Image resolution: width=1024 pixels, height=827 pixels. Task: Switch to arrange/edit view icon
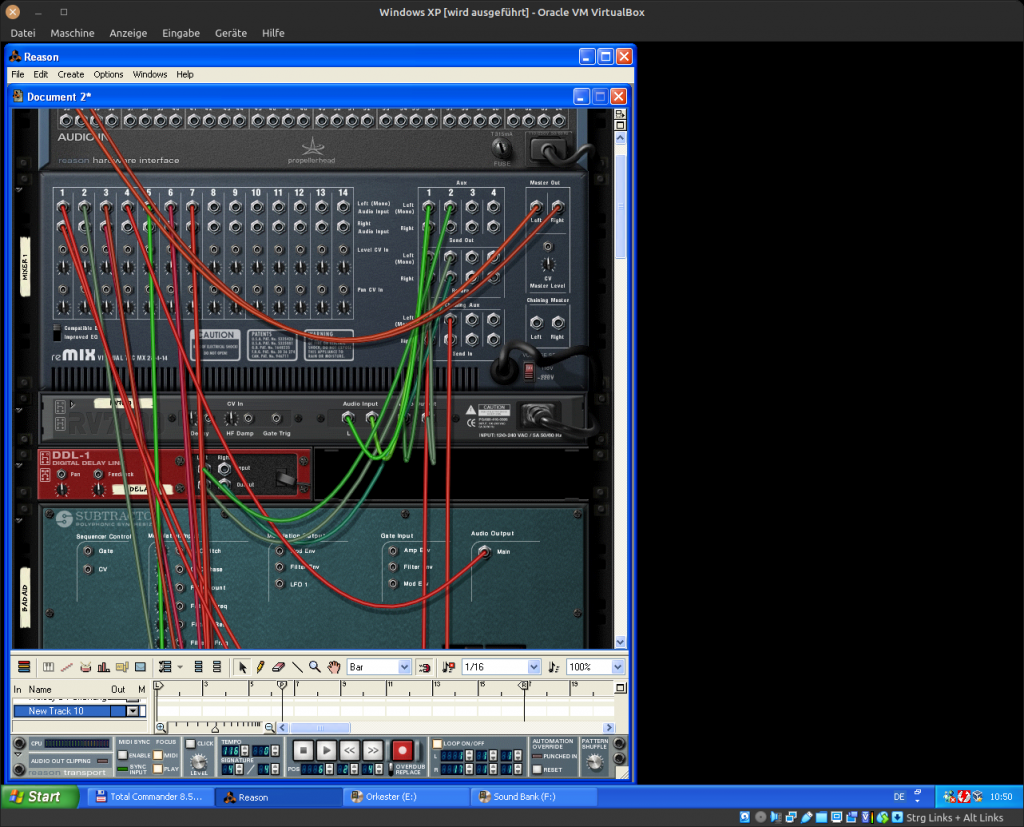[24, 667]
